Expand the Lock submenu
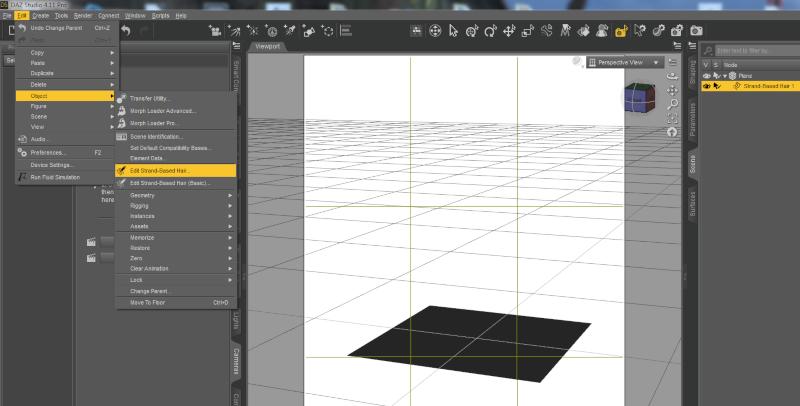 [x=176, y=280]
